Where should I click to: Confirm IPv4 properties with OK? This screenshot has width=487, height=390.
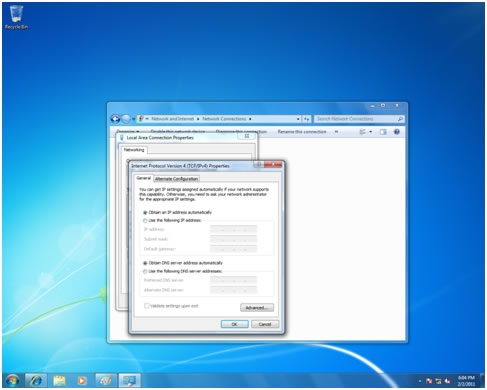[235, 324]
